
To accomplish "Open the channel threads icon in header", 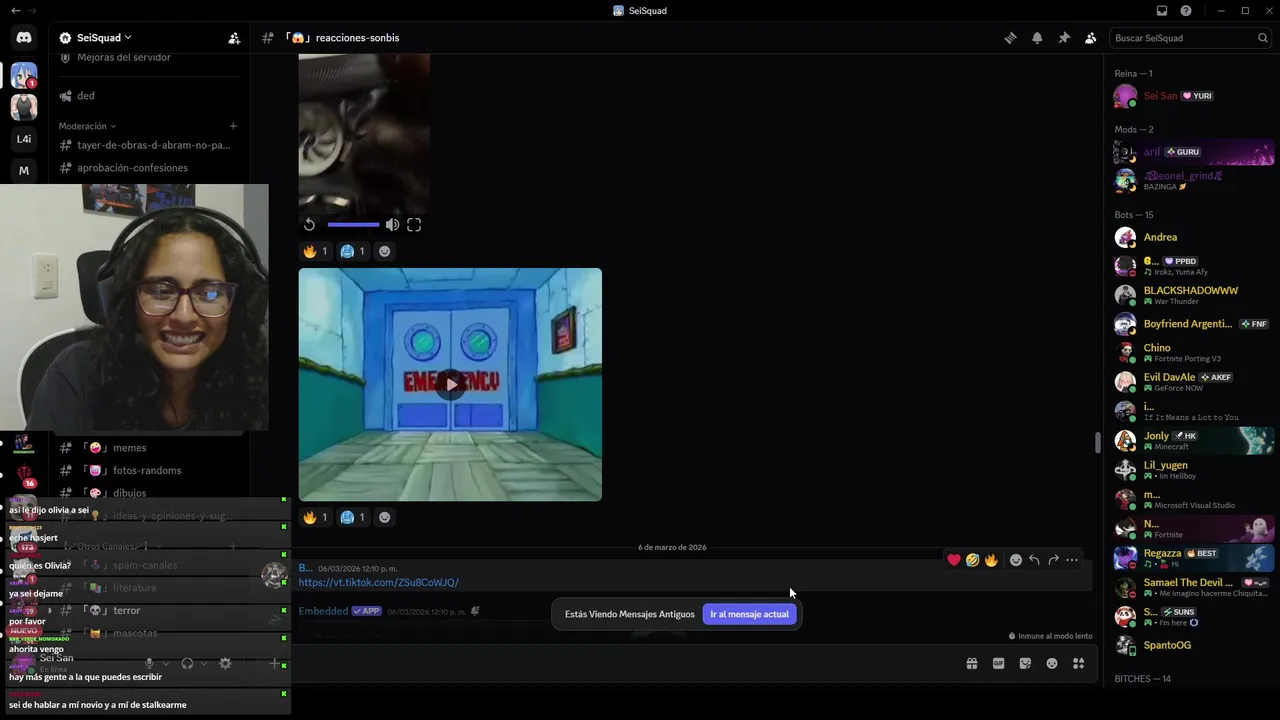I will click(1010, 38).
